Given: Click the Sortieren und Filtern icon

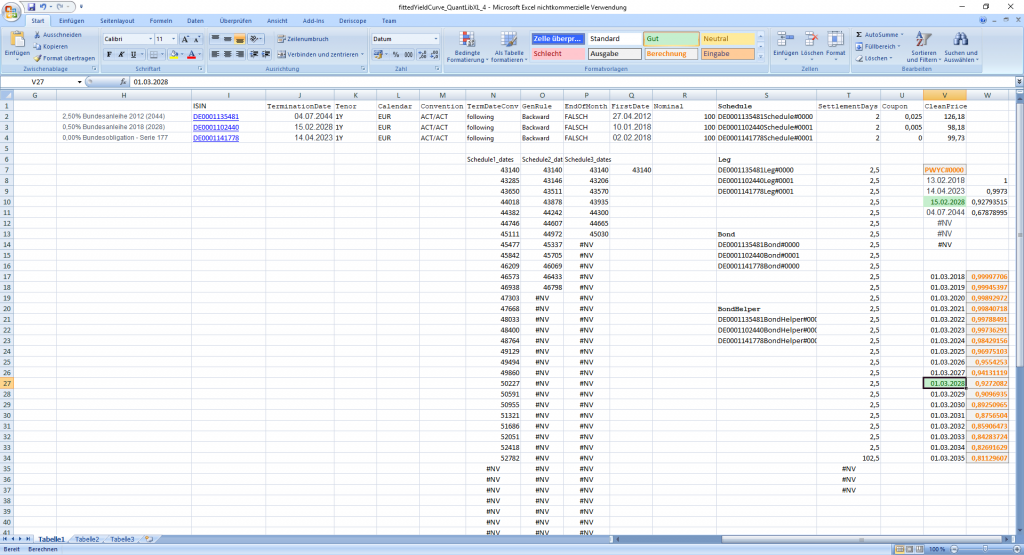Looking at the screenshot, I should 923,46.
